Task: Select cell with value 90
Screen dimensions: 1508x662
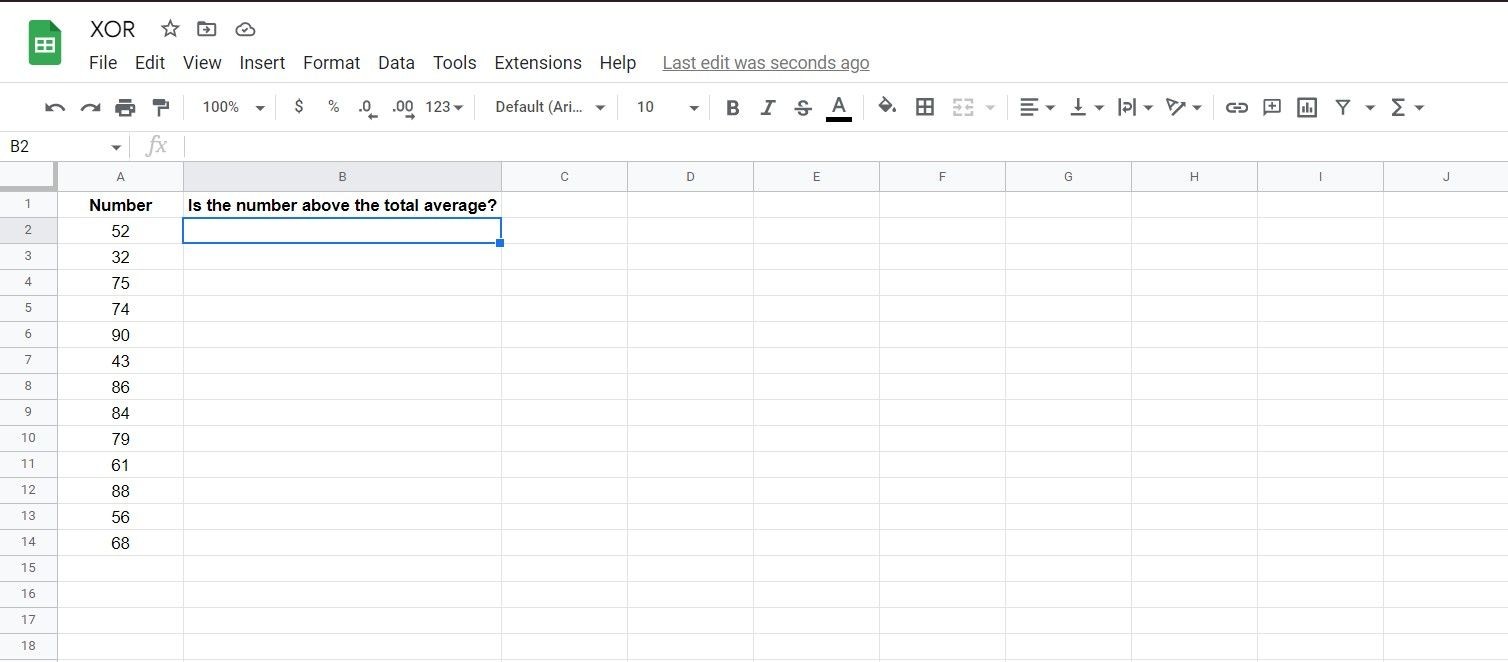Action: [121, 335]
